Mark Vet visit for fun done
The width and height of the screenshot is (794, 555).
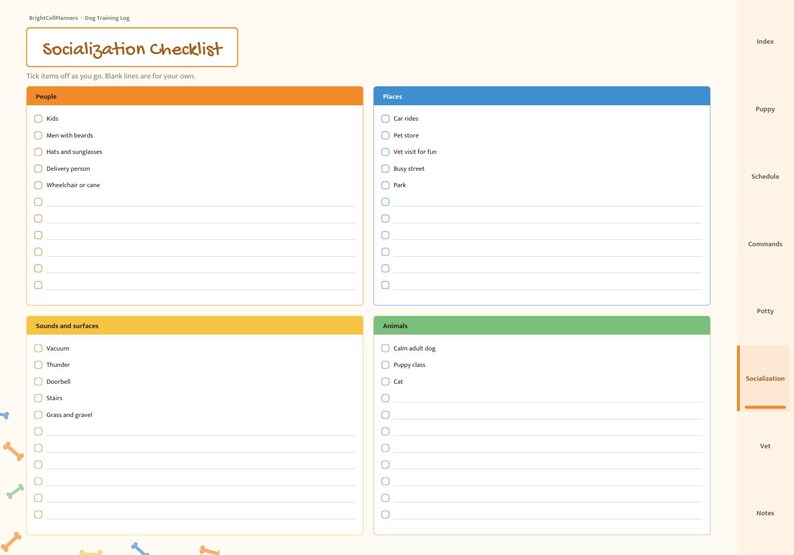385,152
